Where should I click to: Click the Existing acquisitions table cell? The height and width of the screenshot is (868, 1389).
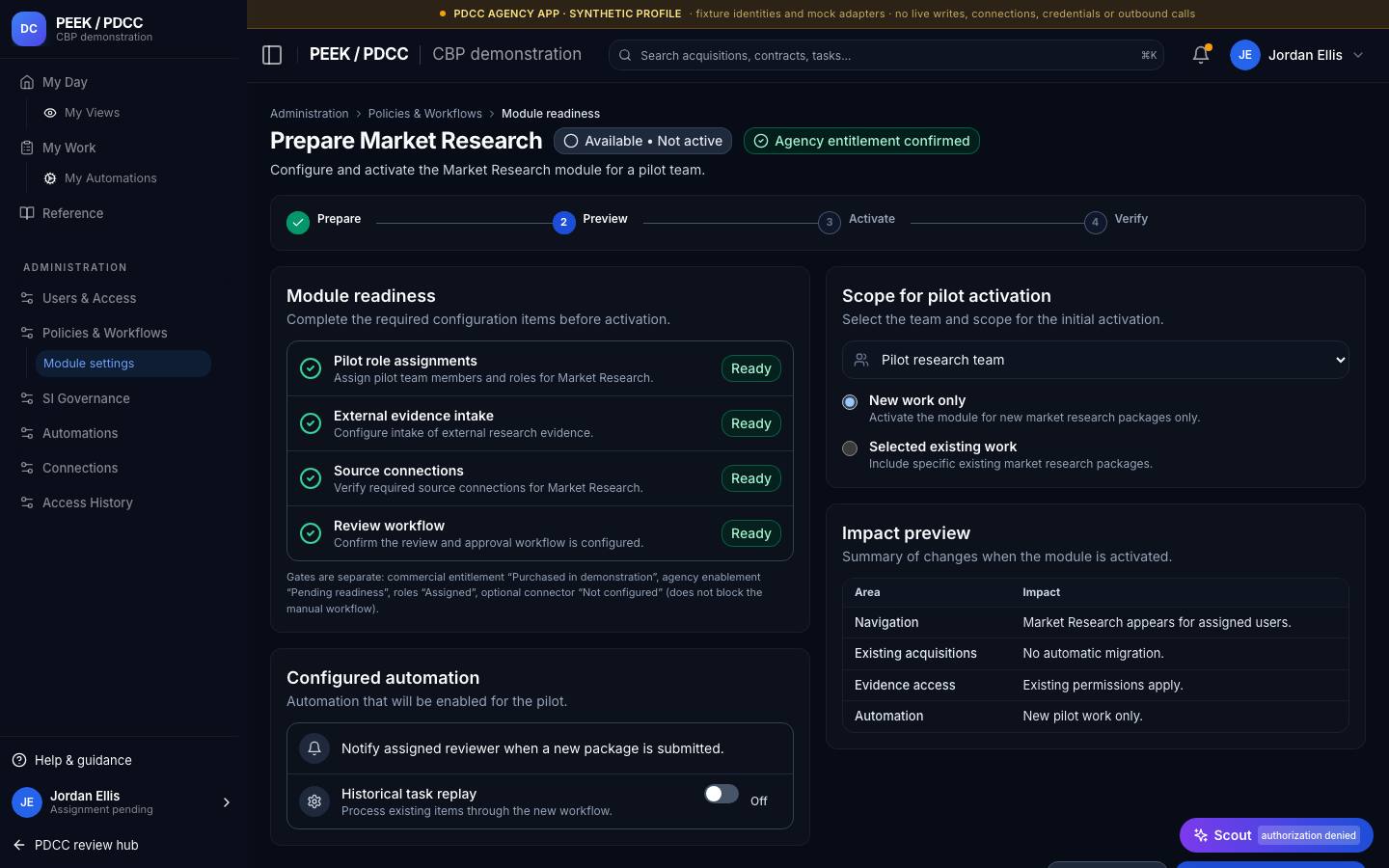click(x=915, y=653)
